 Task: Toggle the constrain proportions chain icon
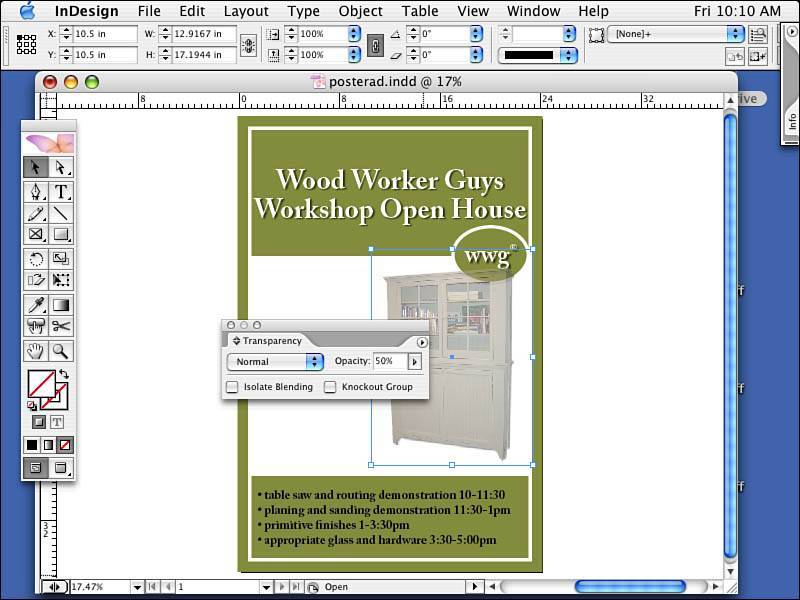pyautogui.click(x=249, y=44)
